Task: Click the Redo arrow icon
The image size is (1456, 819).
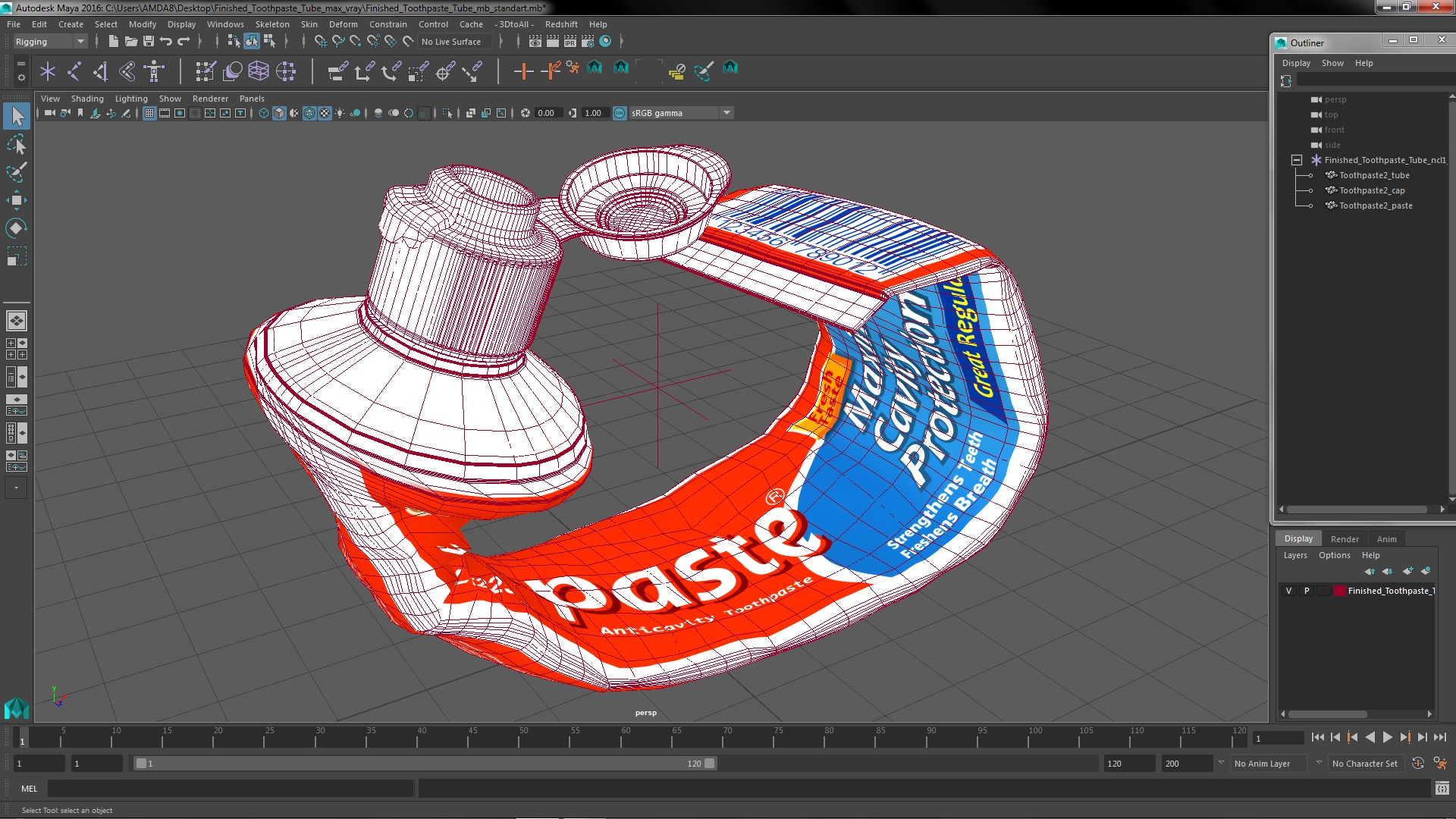Action: (184, 42)
